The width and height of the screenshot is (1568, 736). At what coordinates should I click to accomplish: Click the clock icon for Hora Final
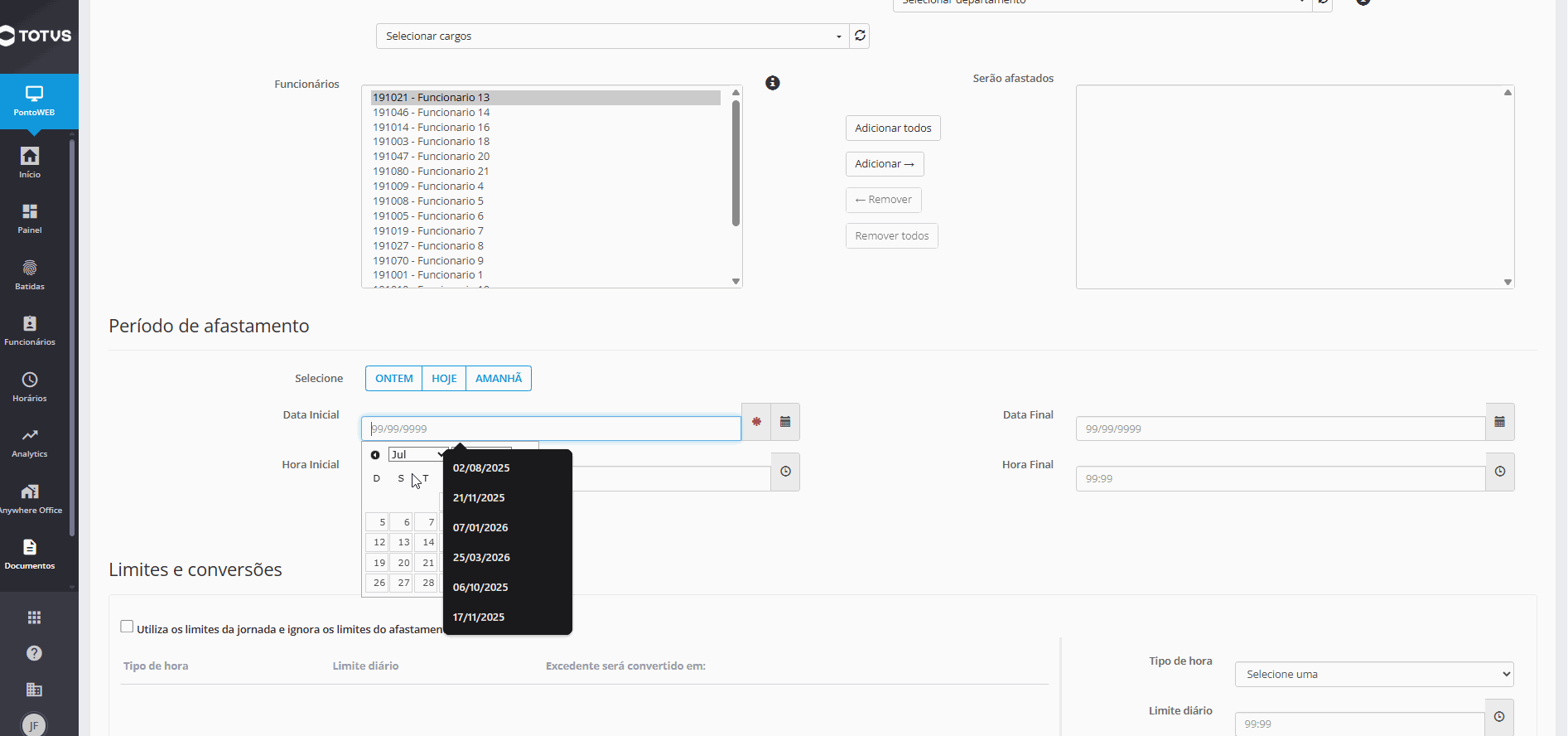(x=1500, y=472)
